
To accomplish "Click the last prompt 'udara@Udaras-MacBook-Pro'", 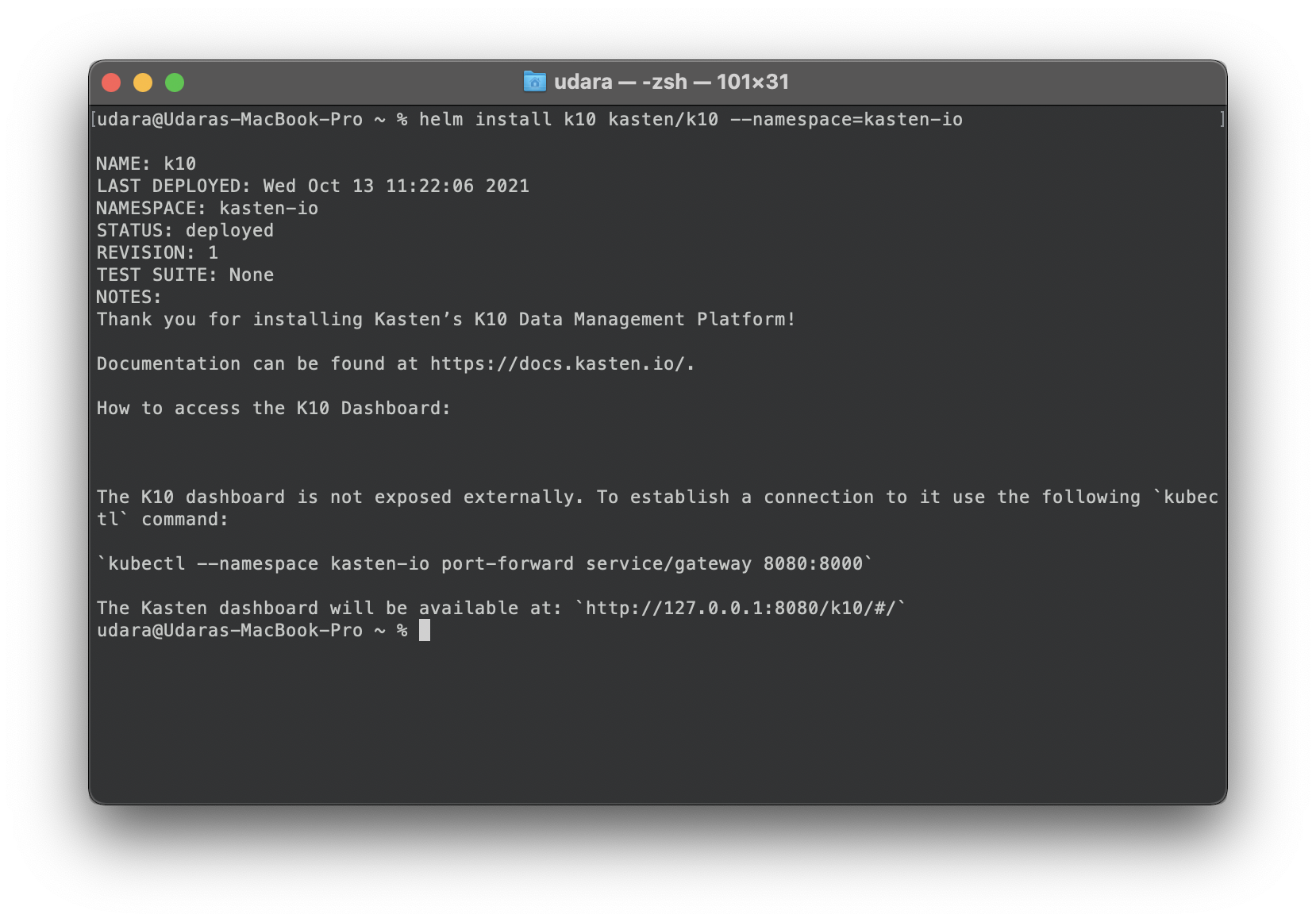I will [229, 631].
